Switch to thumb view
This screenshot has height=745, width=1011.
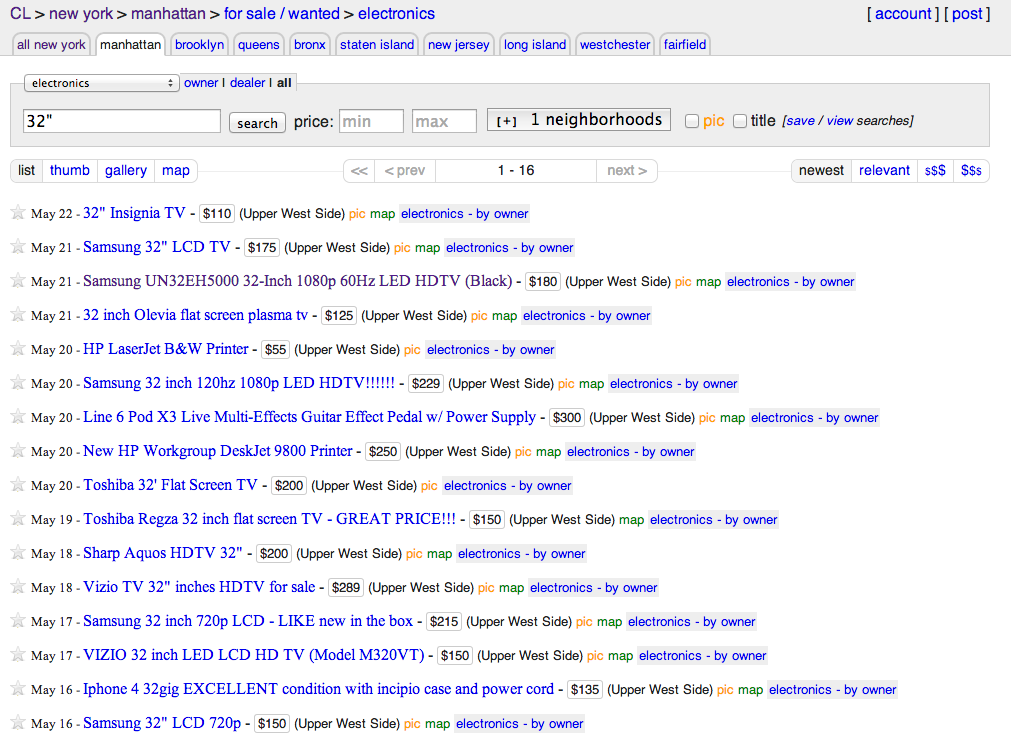coord(70,170)
